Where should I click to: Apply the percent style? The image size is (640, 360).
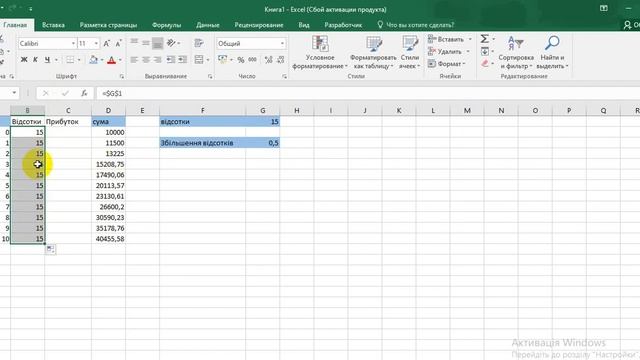(241, 60)
